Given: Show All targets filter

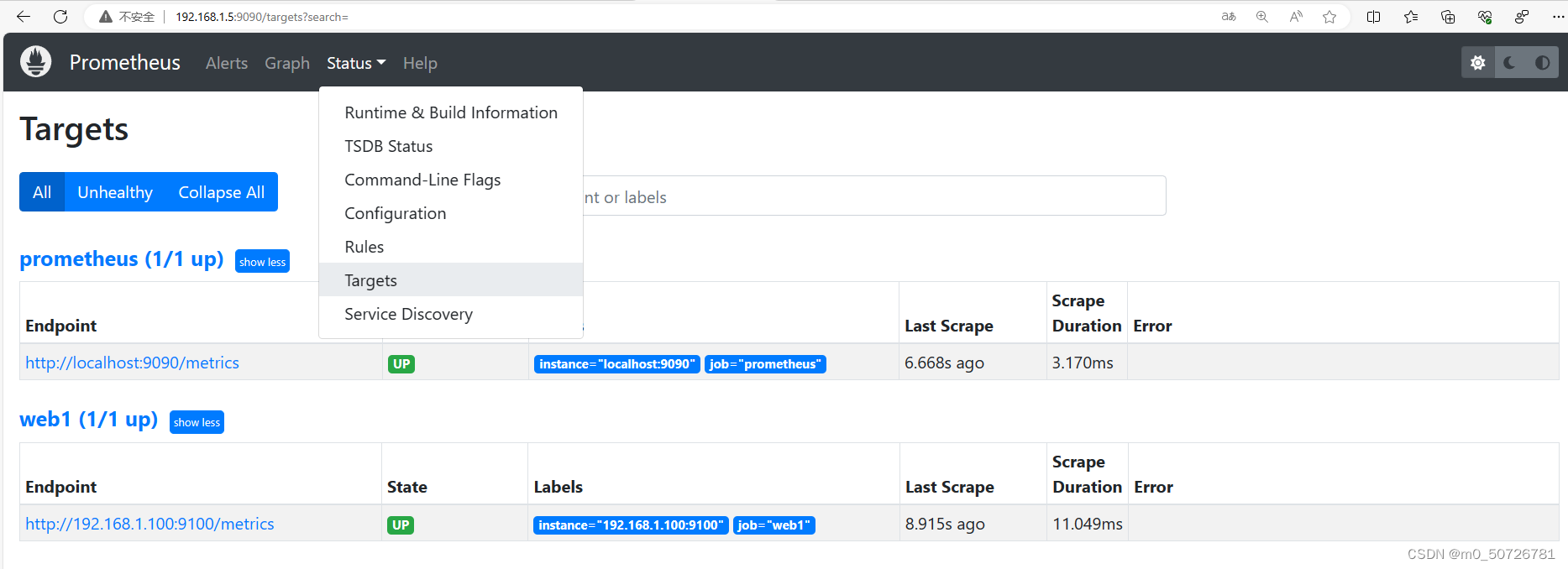Looking at the screenshot, I should 42,192.
